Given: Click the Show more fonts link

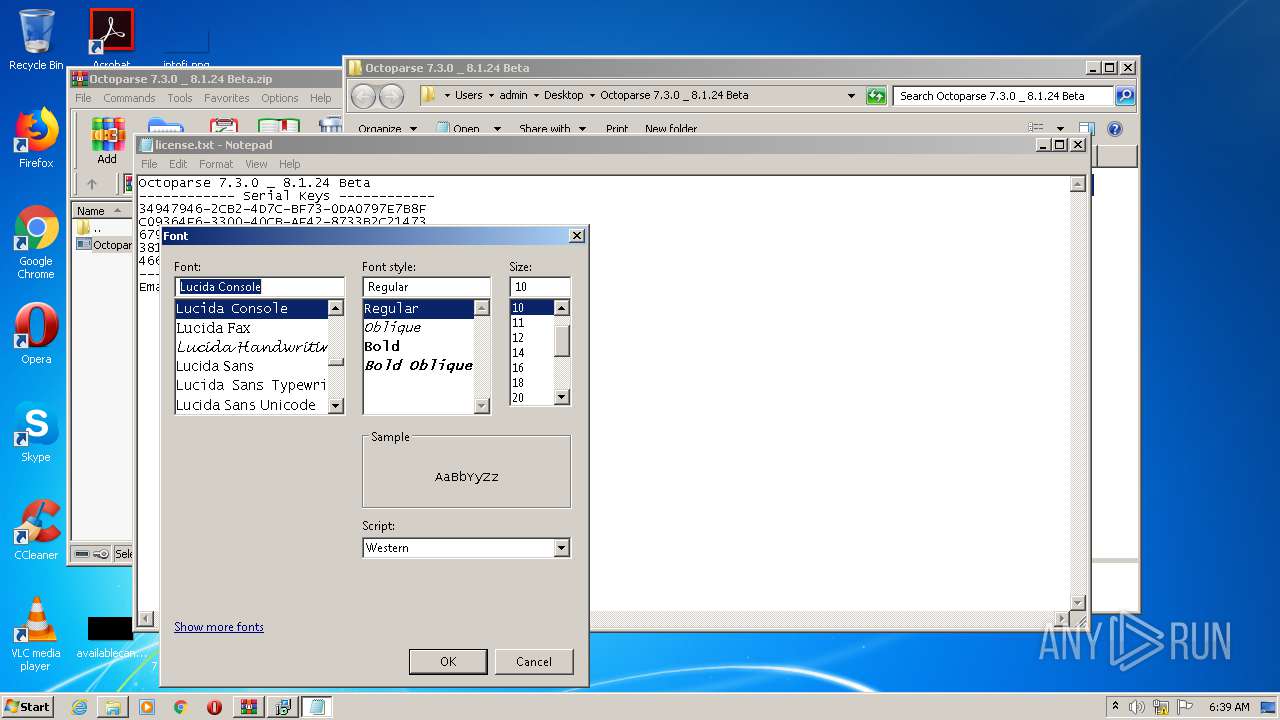Looking at the screenshot, I should [219, 627].
